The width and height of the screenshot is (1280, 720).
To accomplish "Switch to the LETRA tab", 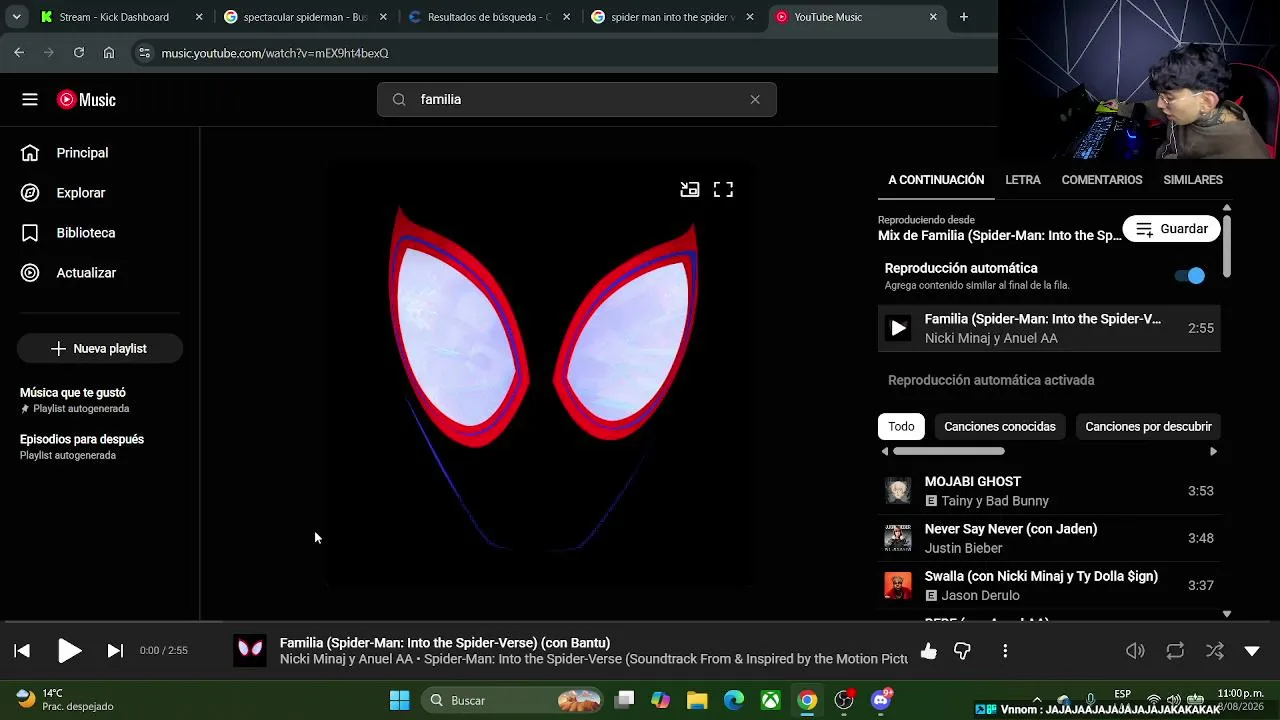I will [1023, 180].
